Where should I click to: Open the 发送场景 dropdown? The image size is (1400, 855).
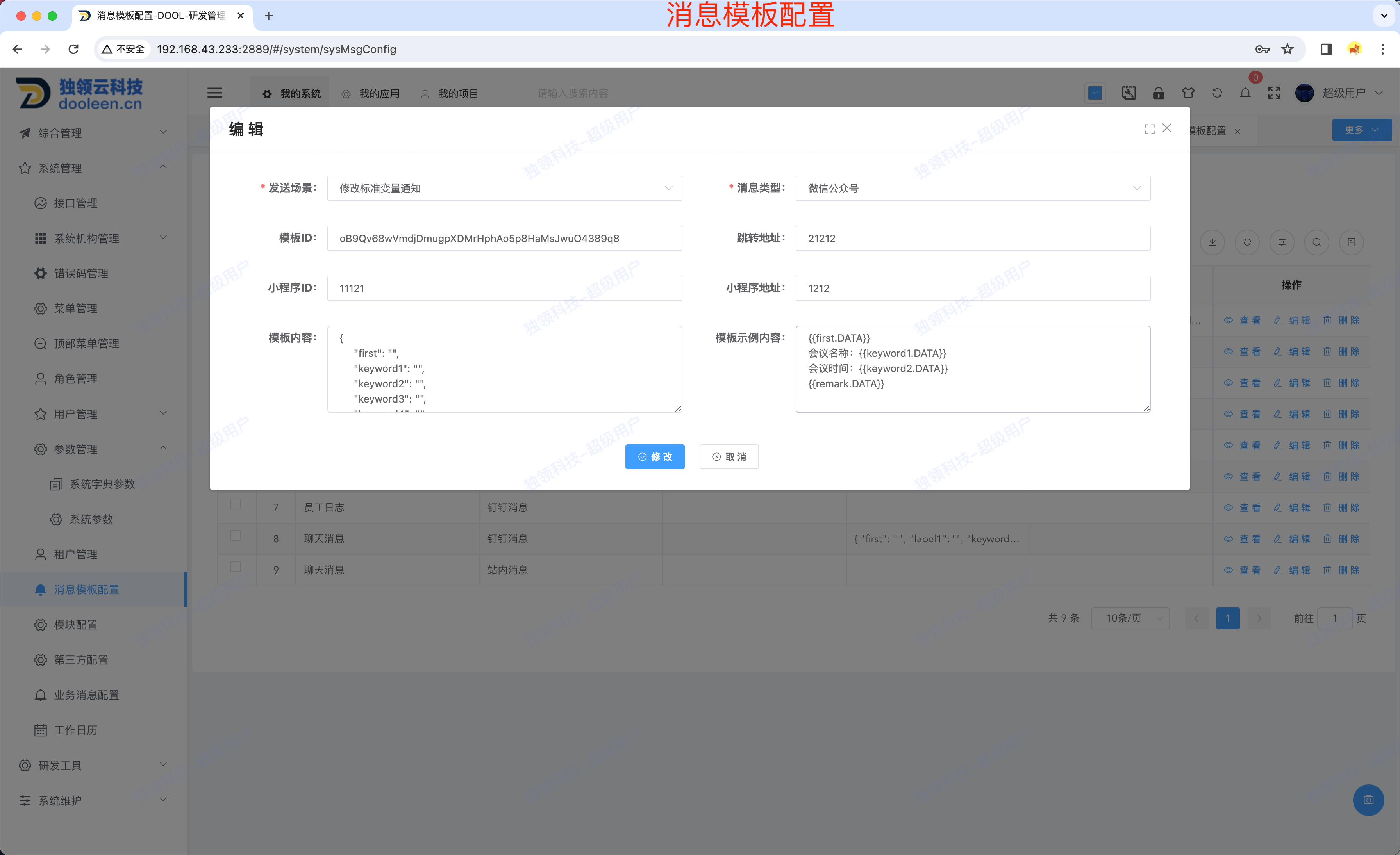(x=505, y=189)
